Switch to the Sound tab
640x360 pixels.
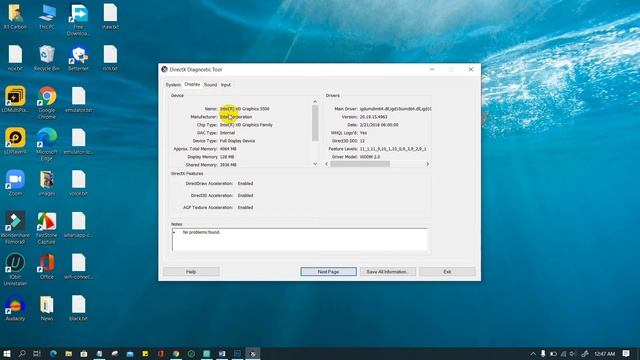point(210,85)
